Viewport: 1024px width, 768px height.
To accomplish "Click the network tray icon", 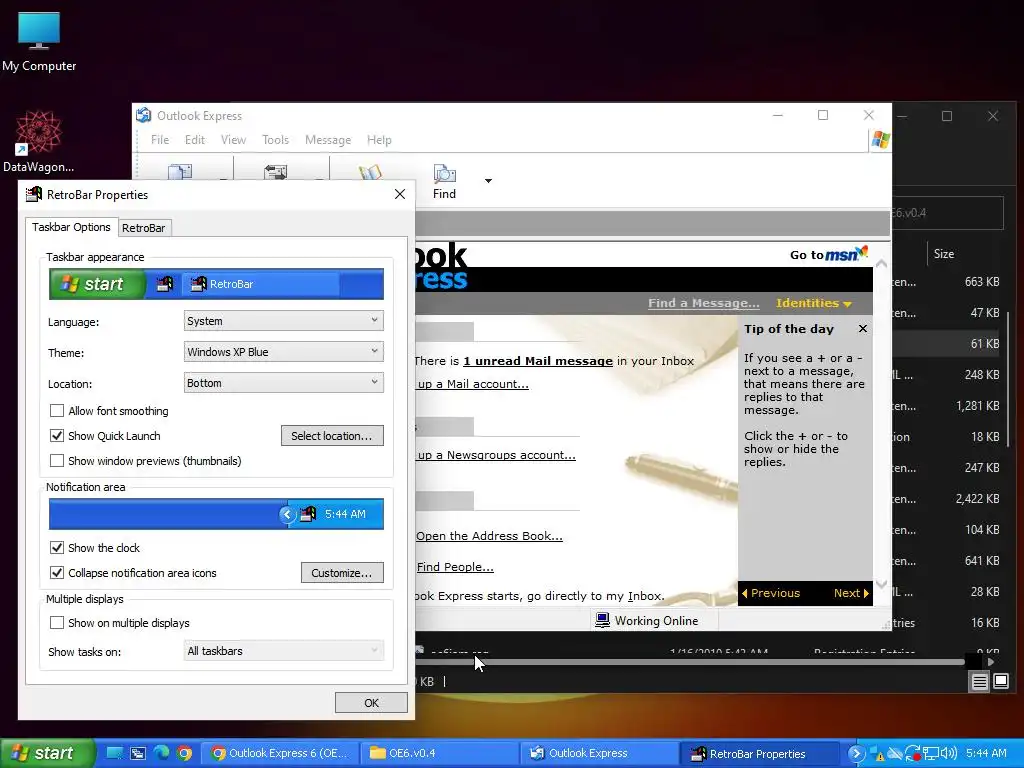I will (931, 754).
